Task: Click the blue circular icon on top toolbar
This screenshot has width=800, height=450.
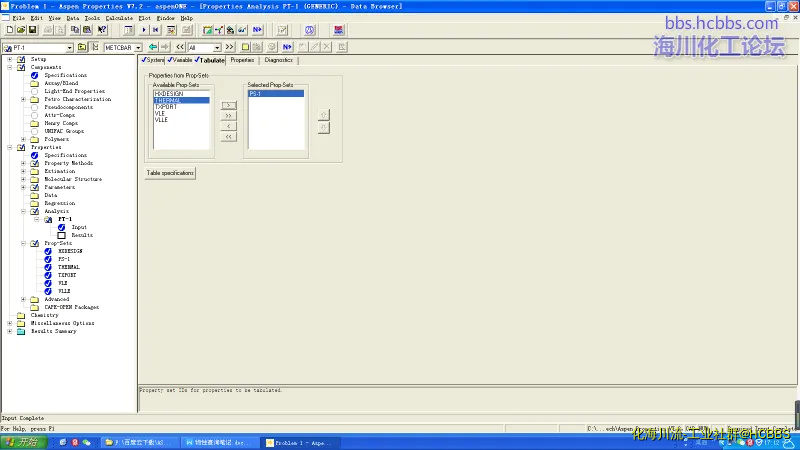Action: 309,30
